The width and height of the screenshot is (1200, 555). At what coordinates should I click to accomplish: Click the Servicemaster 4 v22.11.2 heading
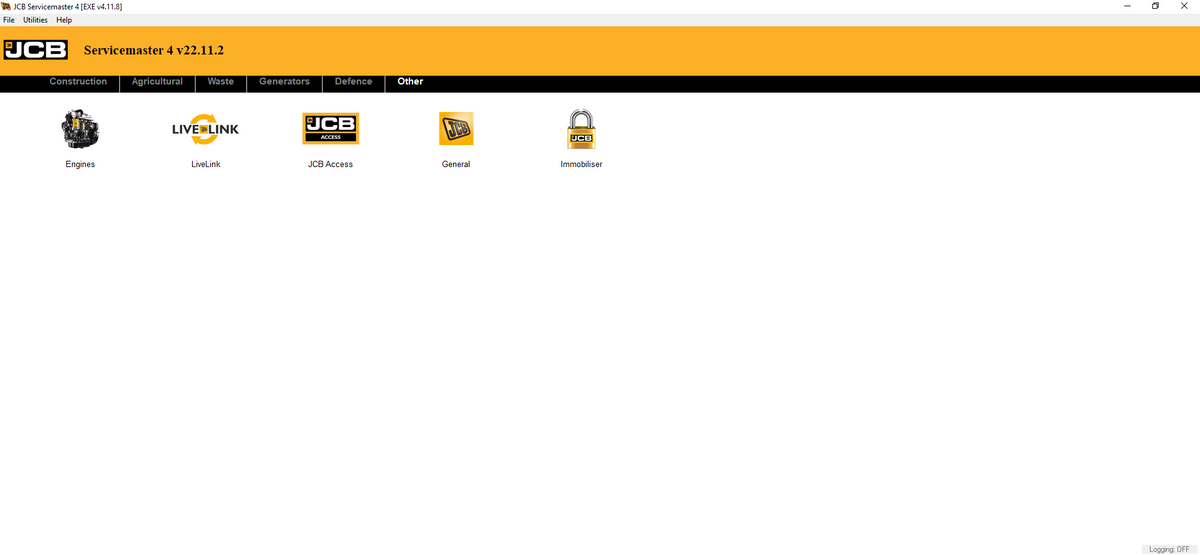coord(154,50)
